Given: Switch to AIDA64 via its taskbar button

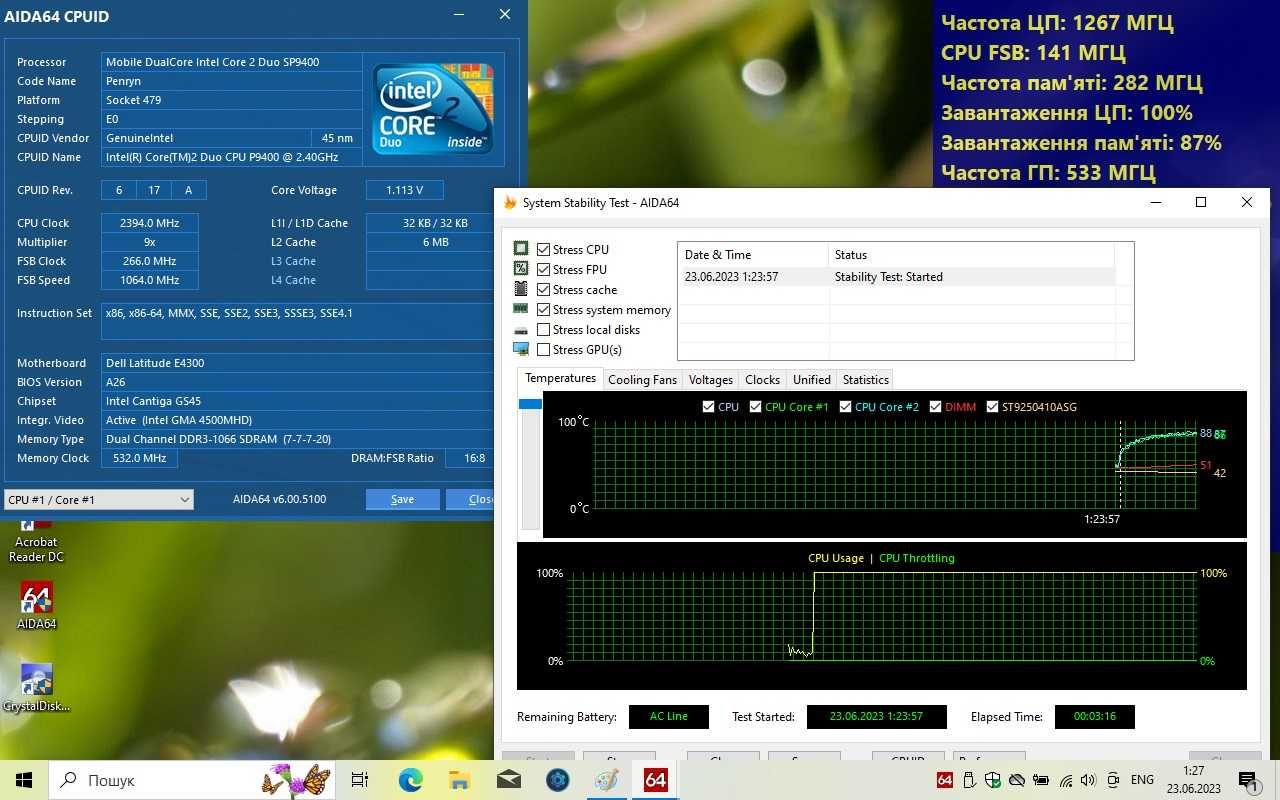Looking at the screenshot, I should (655, 780).
